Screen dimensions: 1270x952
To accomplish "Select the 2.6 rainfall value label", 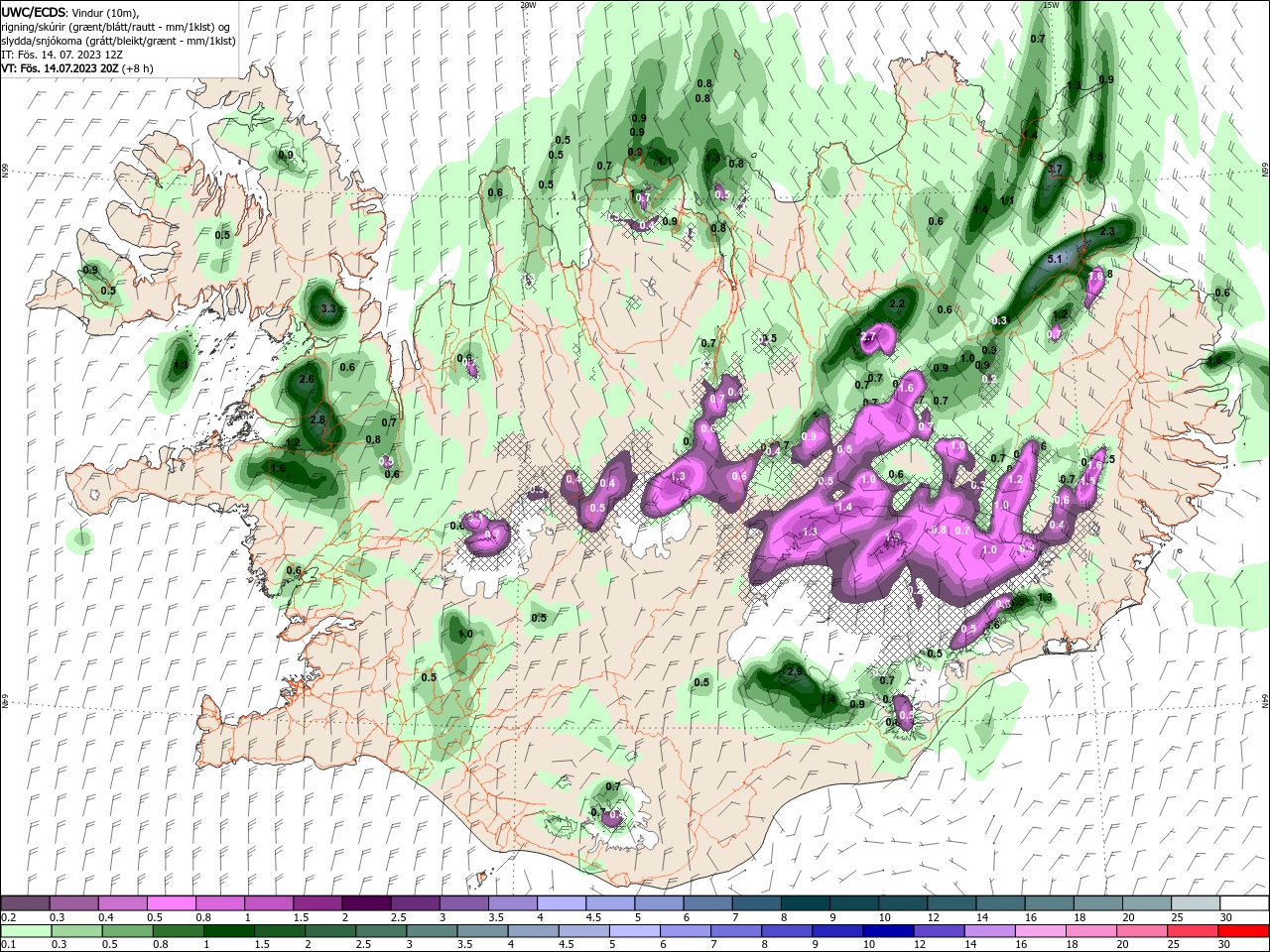I will coord(306,379).
